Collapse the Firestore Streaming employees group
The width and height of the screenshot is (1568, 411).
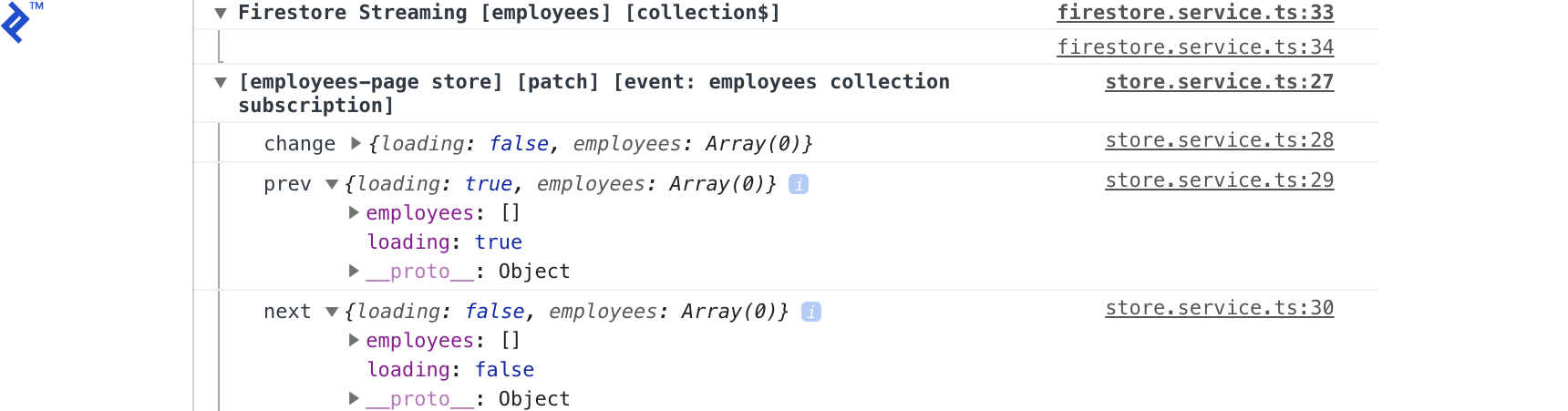point(221,13)
